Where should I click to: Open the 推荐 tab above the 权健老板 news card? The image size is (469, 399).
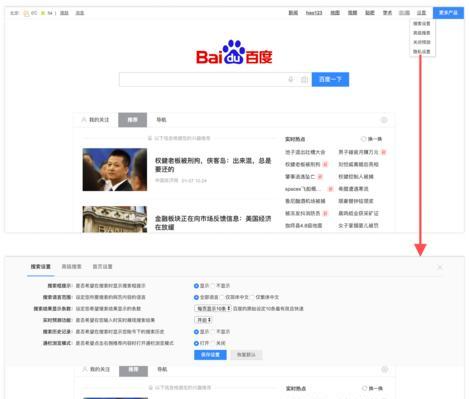(133, 120)
